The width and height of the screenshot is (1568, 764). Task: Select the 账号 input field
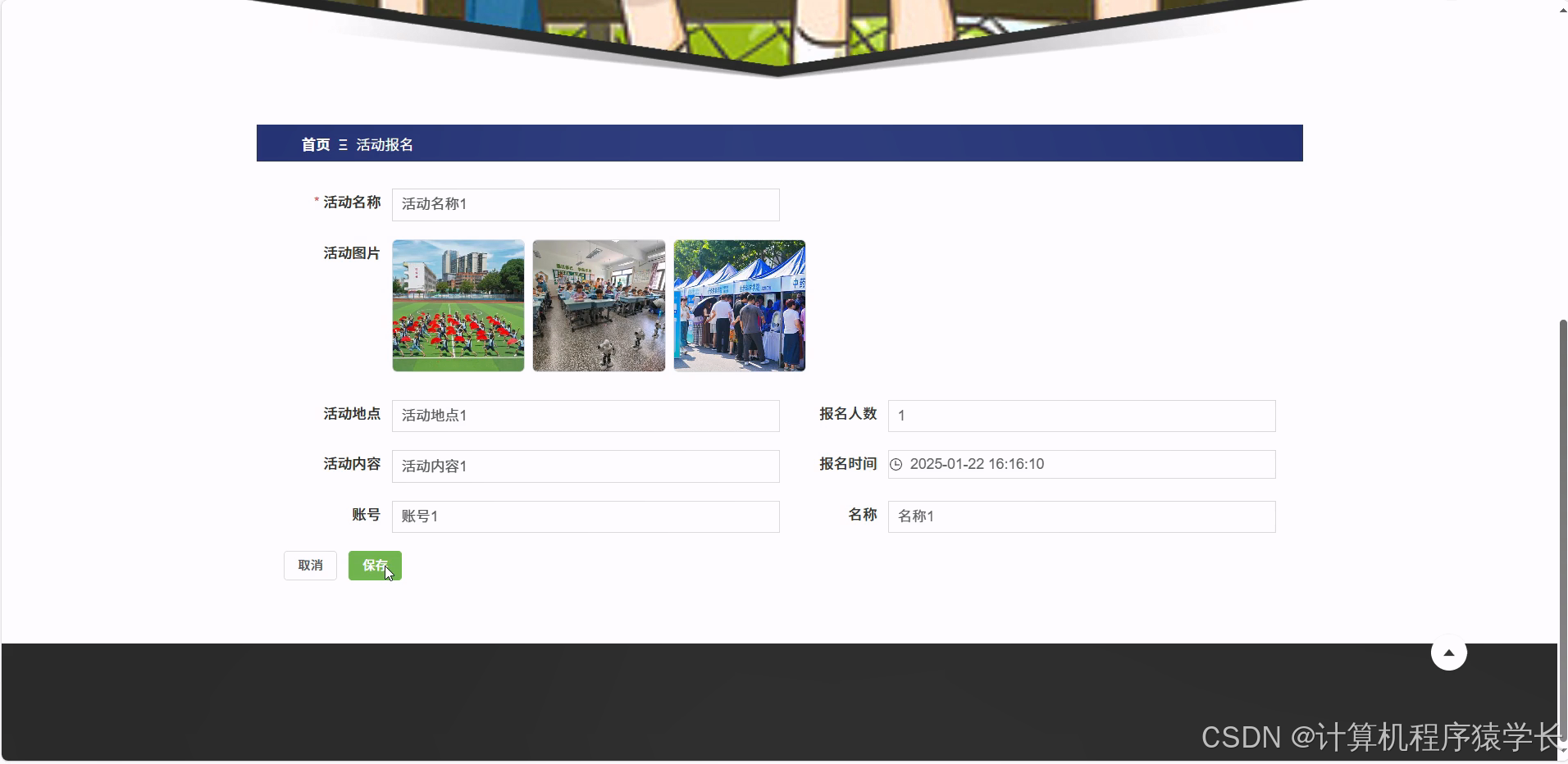(585, 516)
